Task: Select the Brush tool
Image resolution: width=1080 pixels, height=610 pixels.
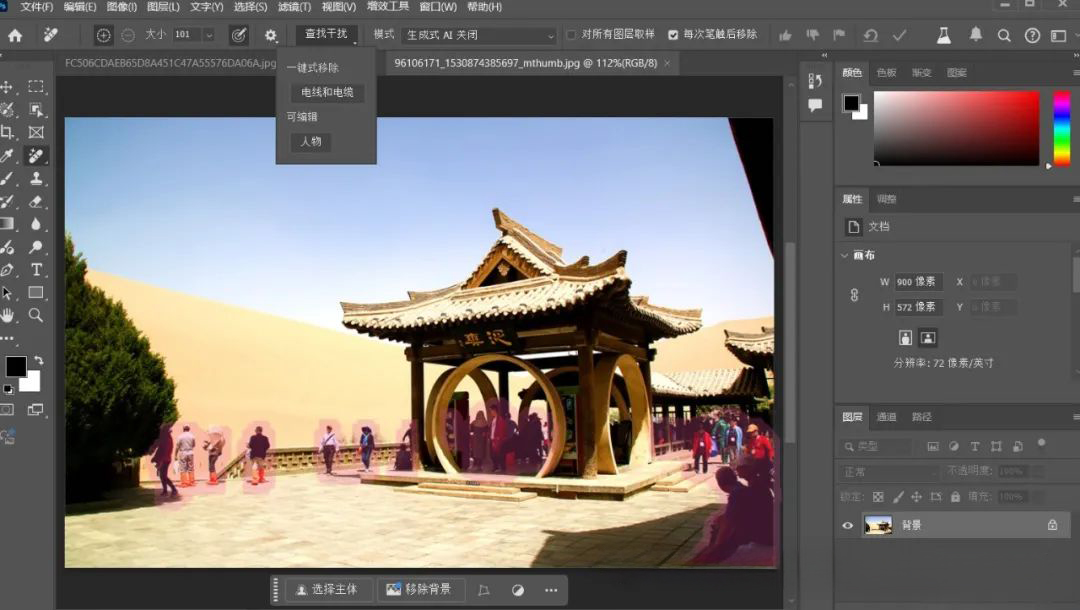Action: [8, 178]
